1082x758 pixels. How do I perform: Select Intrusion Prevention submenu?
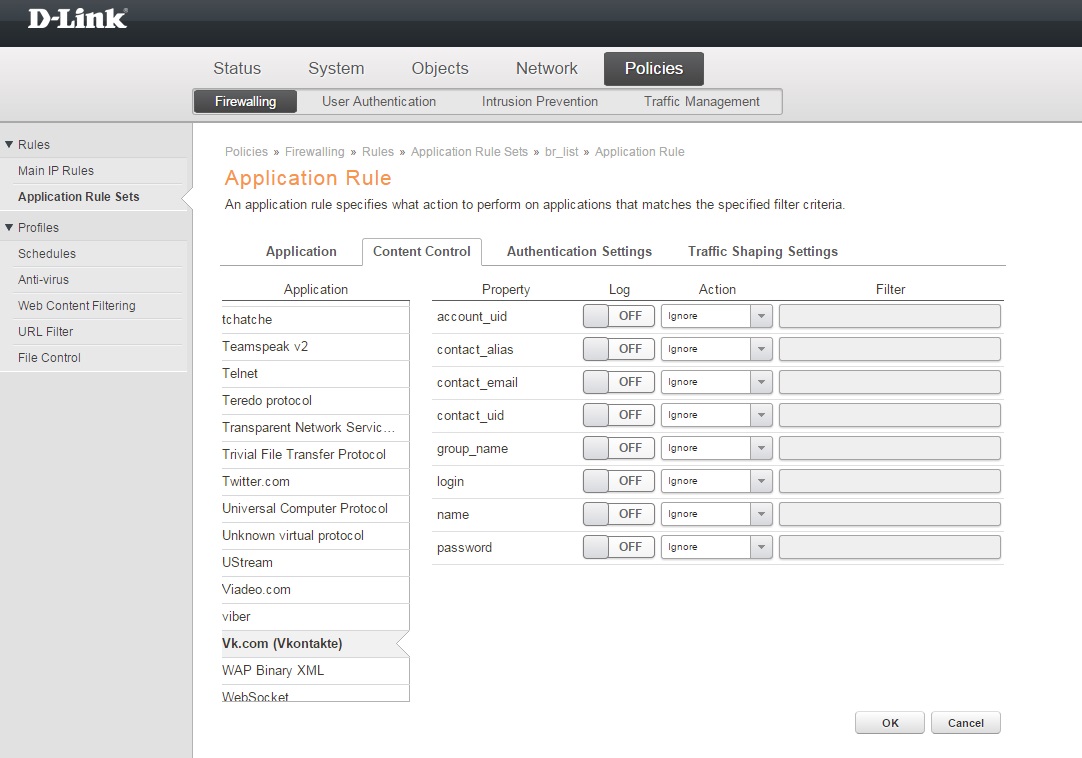point(539,102)
